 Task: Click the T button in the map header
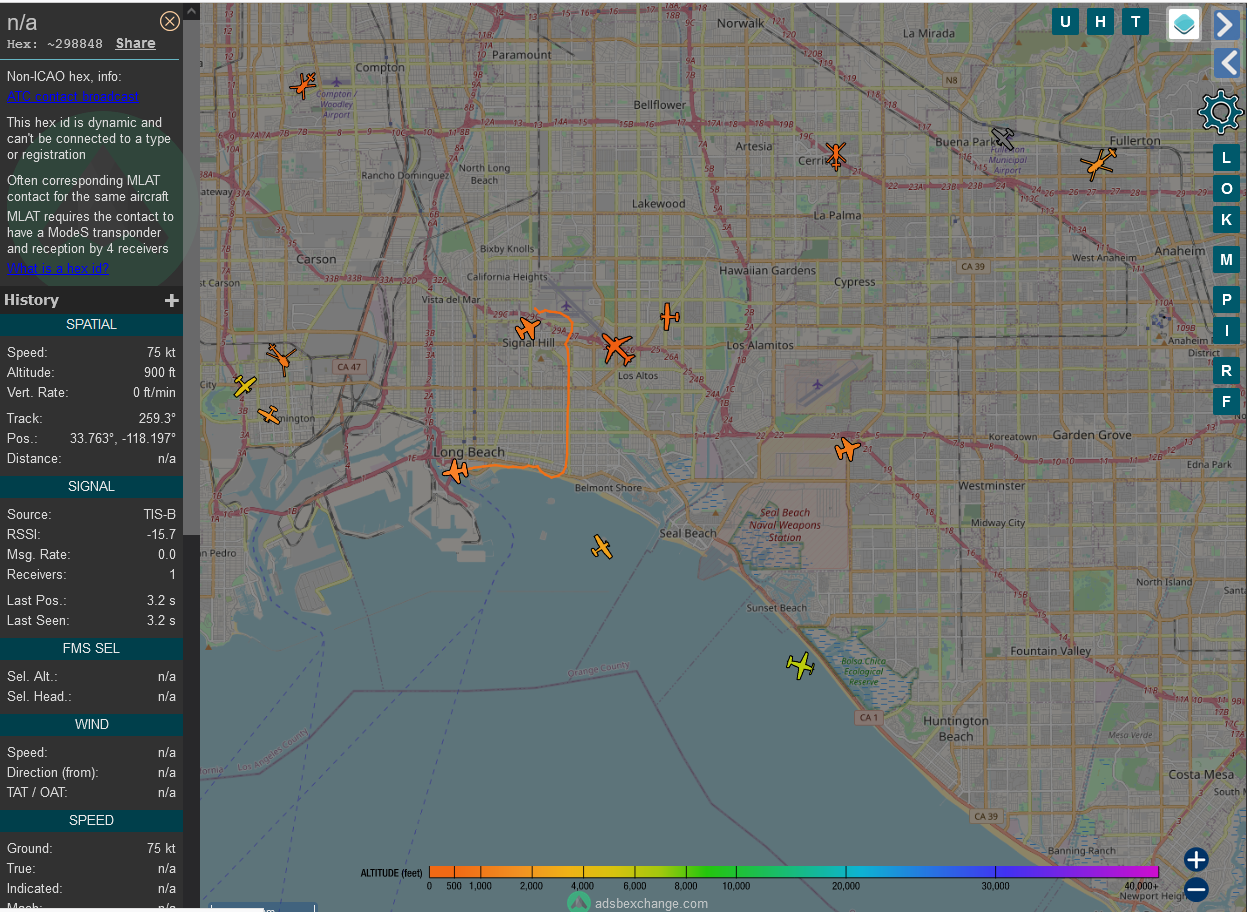[1135, 22]
